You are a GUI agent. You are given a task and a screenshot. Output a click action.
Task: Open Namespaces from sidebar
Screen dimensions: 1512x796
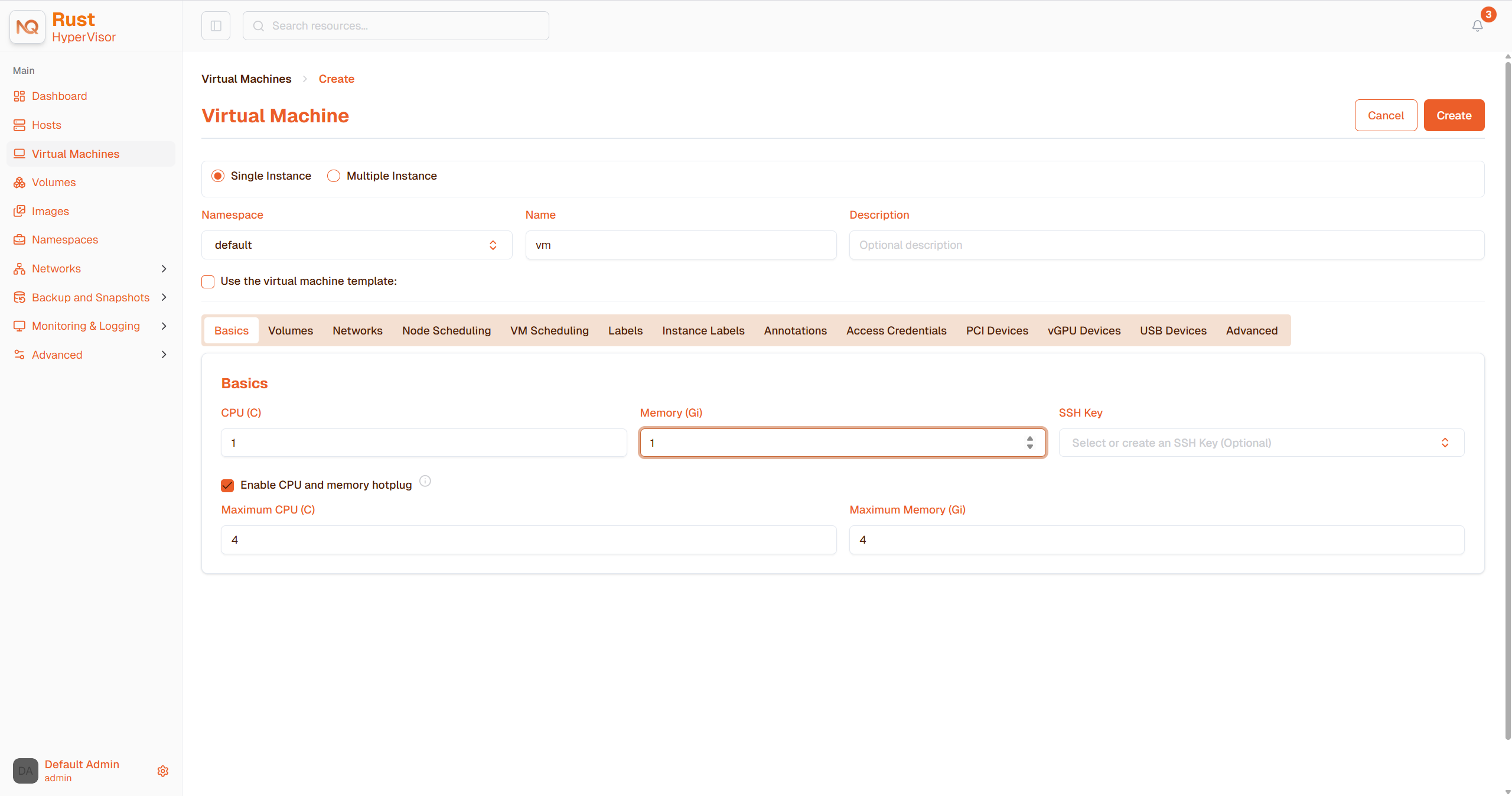pos(91,240)
